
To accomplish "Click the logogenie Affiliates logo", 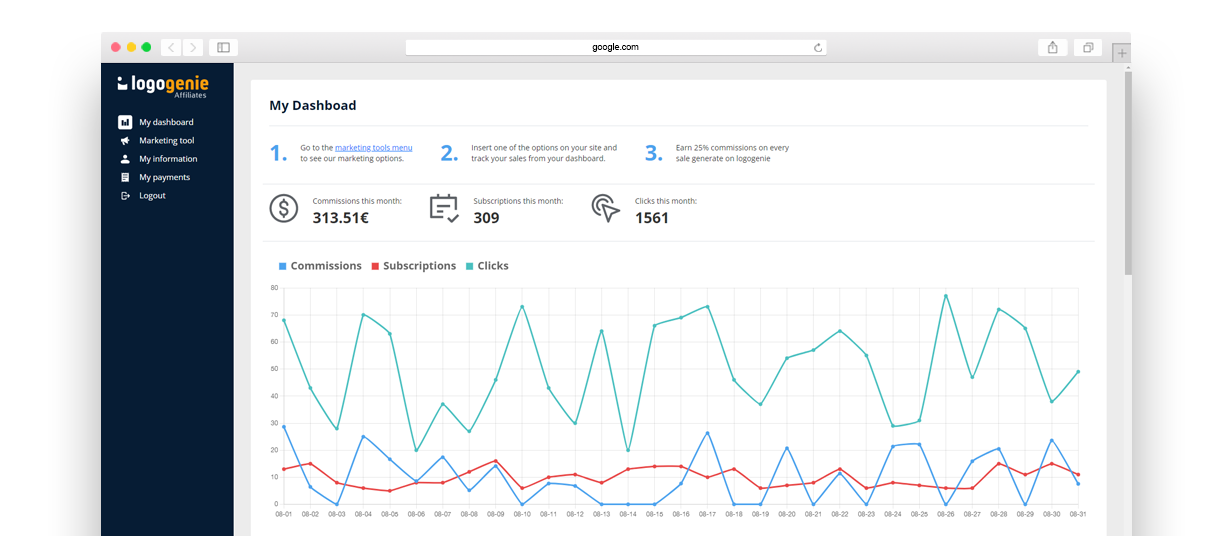I will (163, 86).
